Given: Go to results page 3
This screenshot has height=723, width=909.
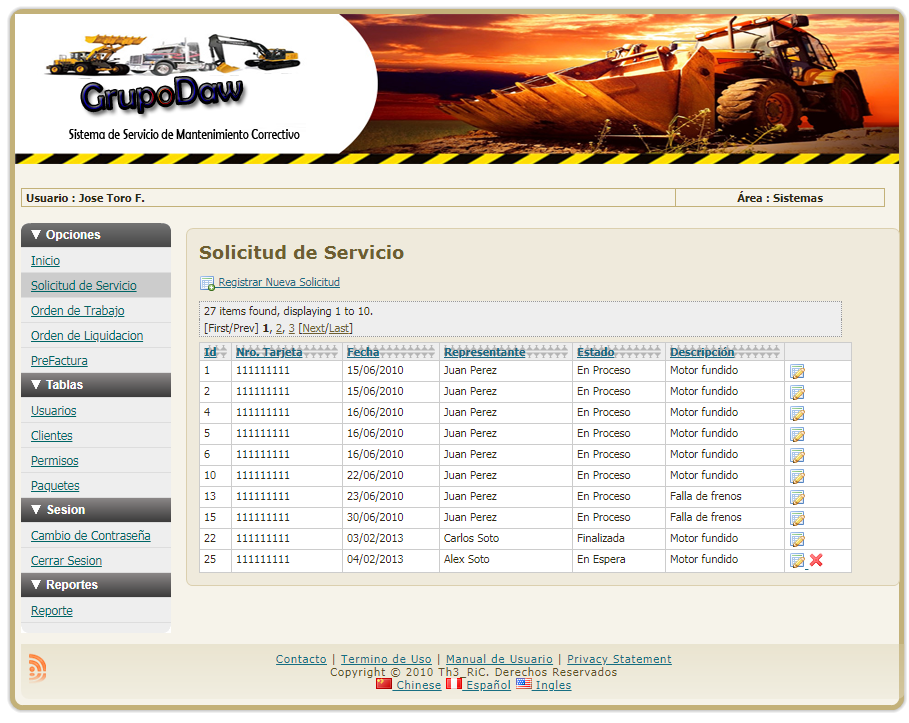Looking at the screenshot, I should [292, 328].
